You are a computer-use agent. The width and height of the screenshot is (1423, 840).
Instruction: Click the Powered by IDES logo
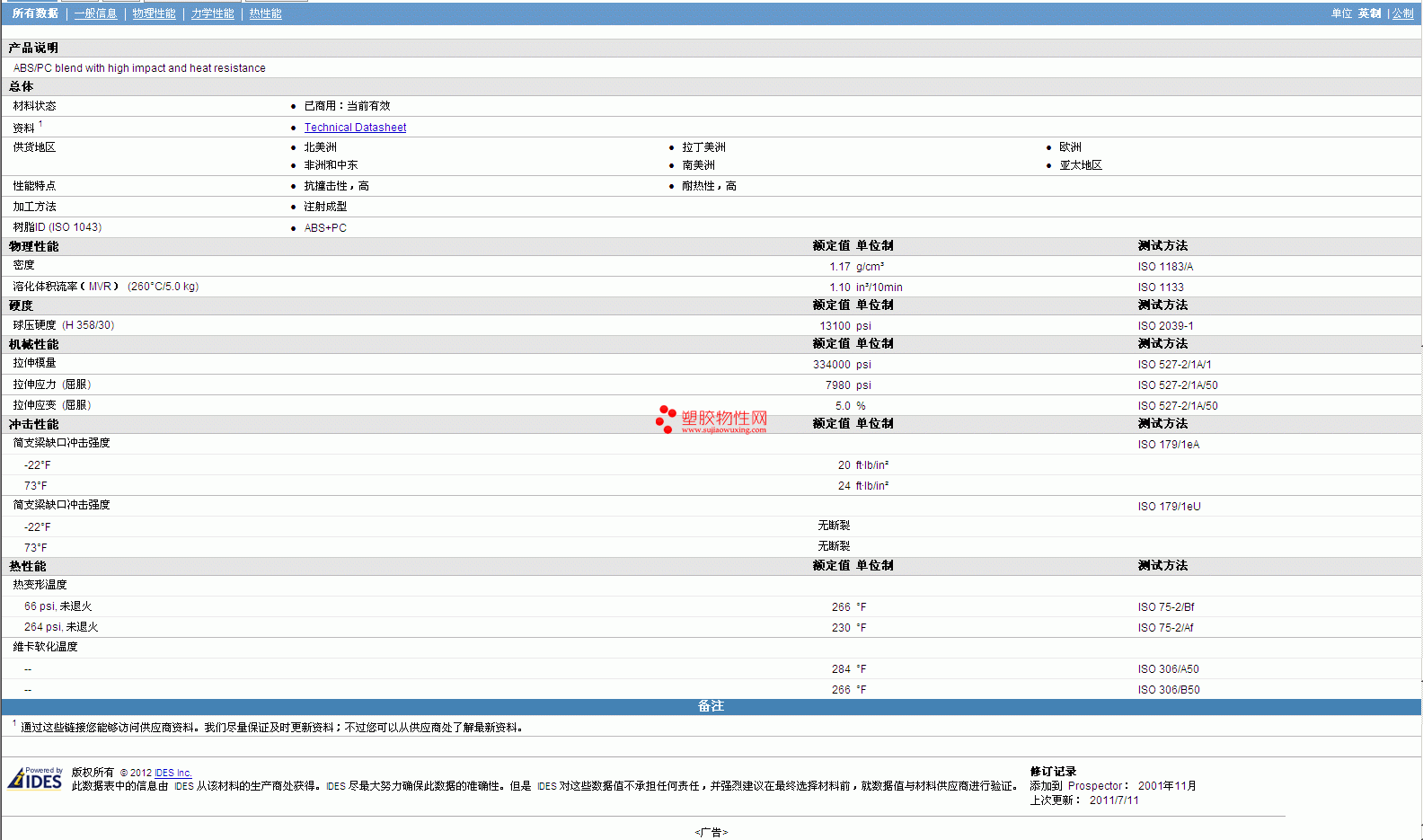35,778
